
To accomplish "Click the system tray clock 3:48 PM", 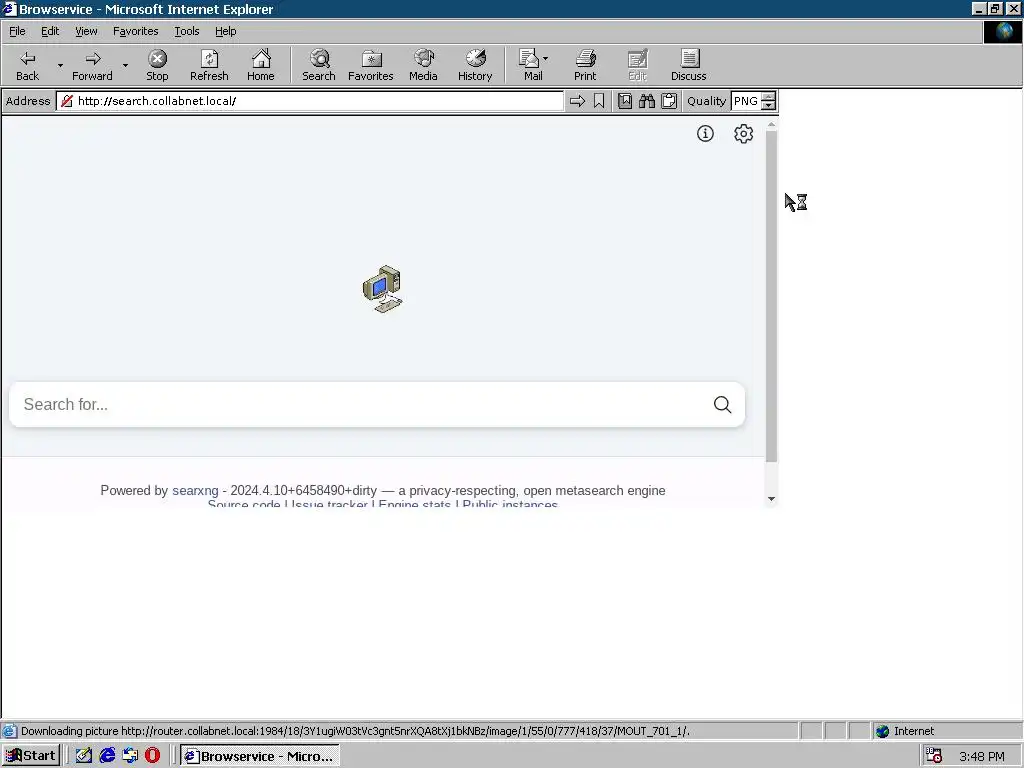I will pyautogui.click(x=982, y=757).
